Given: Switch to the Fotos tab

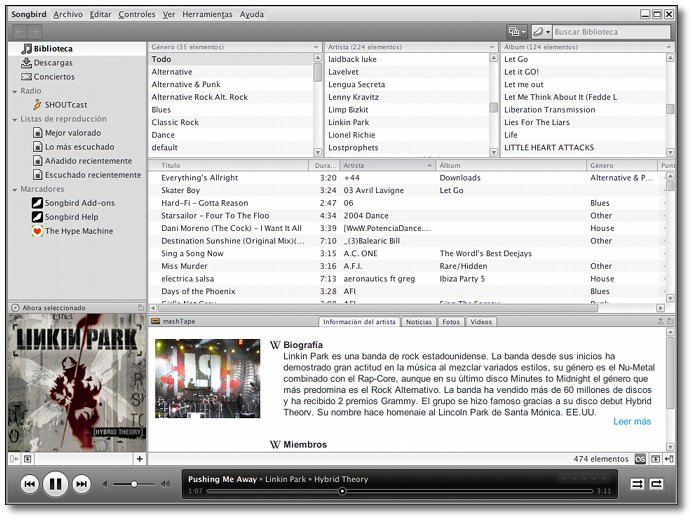Looking at the screenshot, I should coord(451,322).
